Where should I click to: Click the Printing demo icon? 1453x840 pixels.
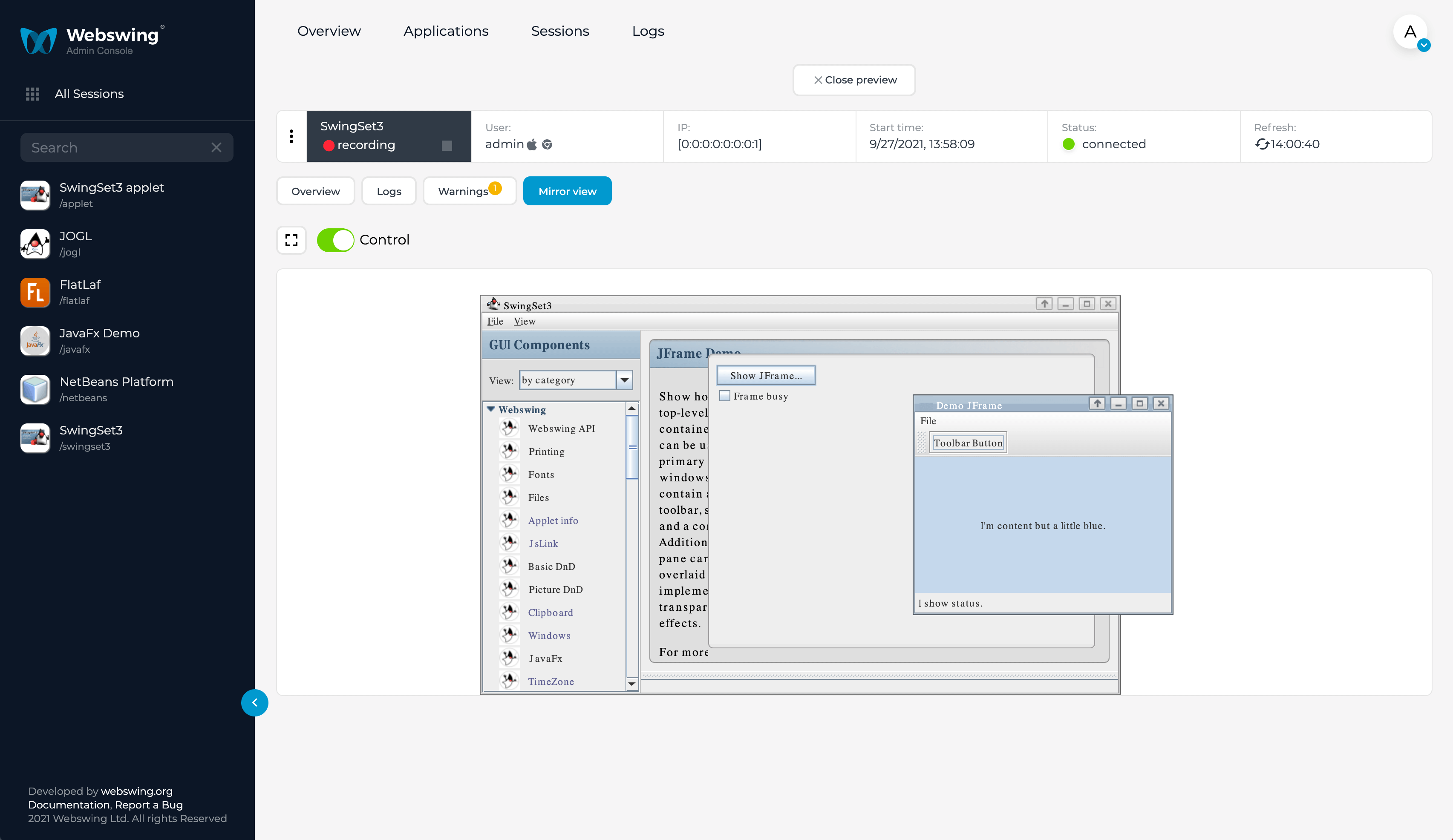point(509,452)
